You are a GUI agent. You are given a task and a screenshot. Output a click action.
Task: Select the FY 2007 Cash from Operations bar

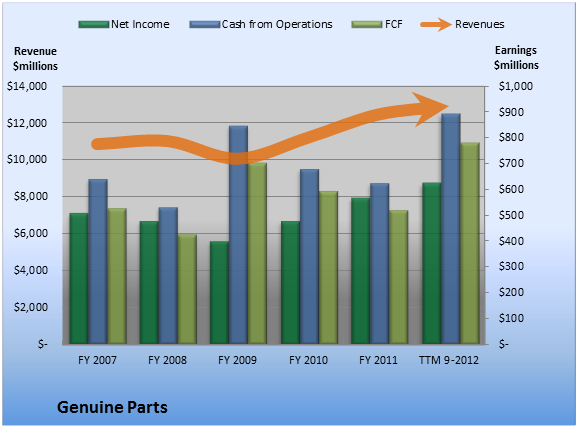[98, 262]
